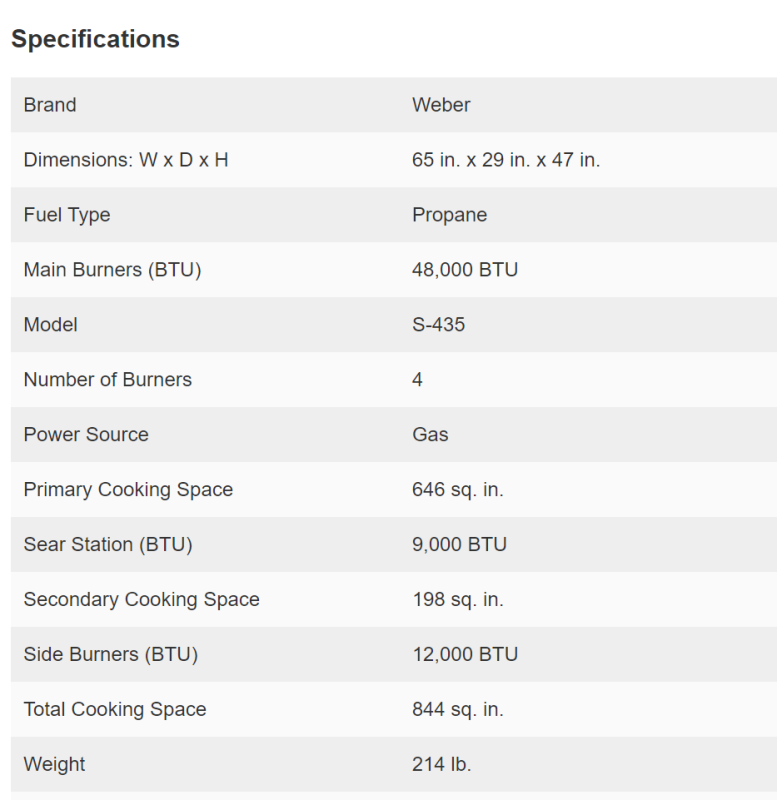Click the Sear Station (BTU) label

pyautogui.click(x=108, y=545)
